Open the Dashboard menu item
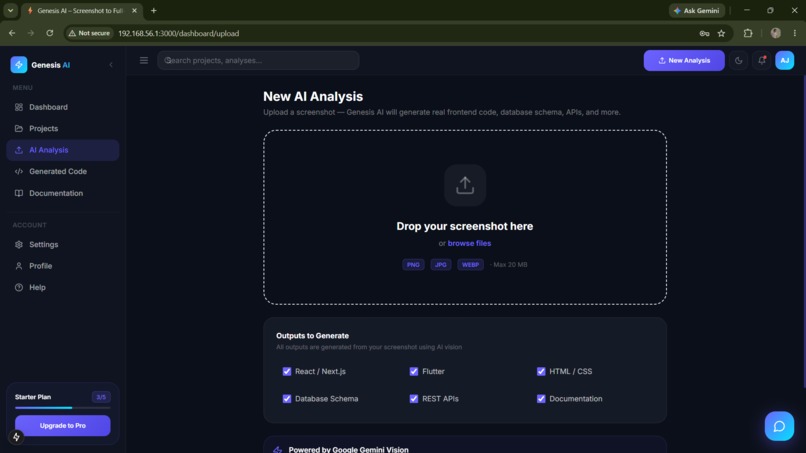The height and width of the screenshot is (453, 806). (63, 107)
